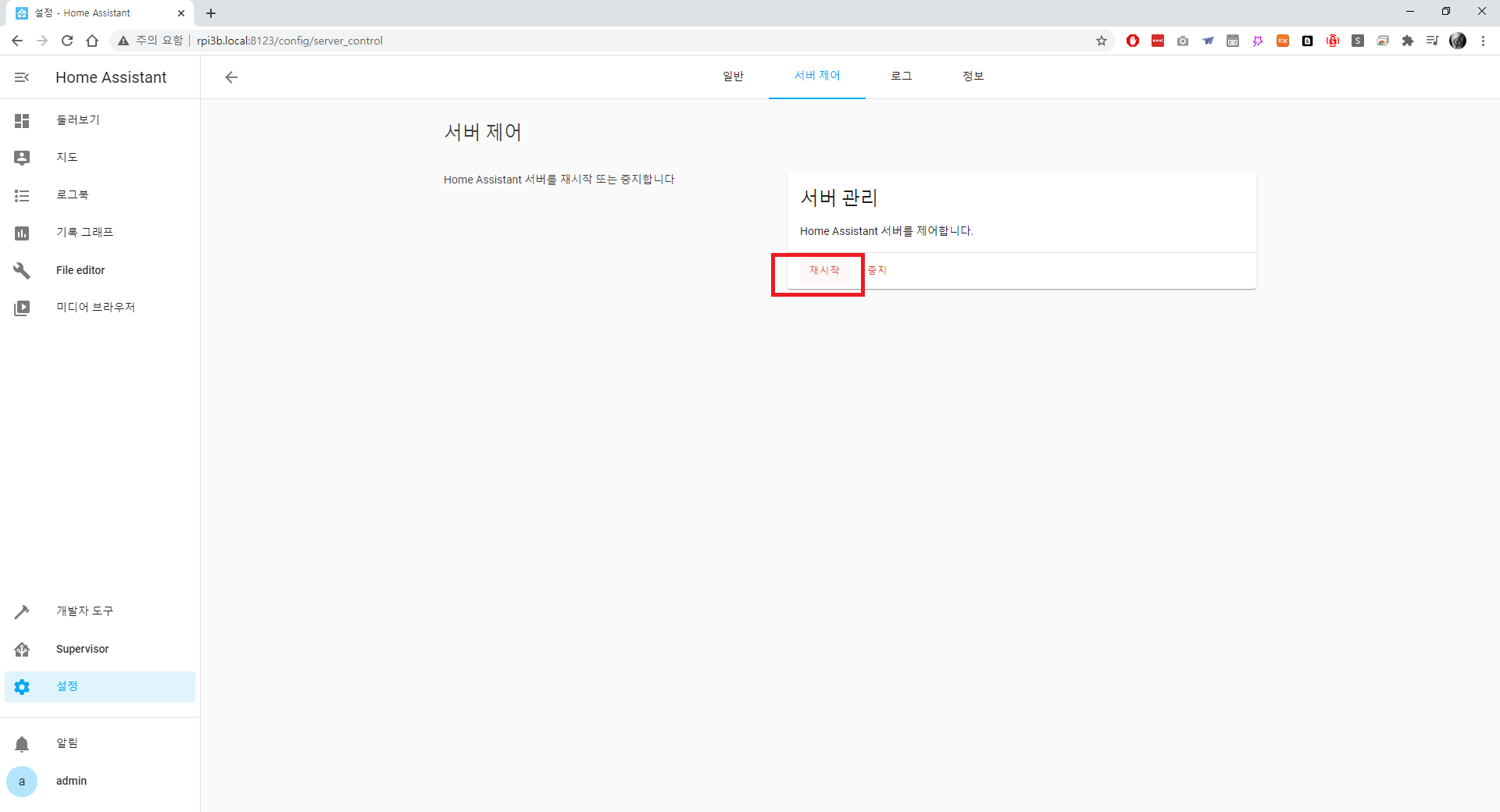Viewport: 1500px width, 812px height.
Task: Reload the page
Action: point(67,41)
